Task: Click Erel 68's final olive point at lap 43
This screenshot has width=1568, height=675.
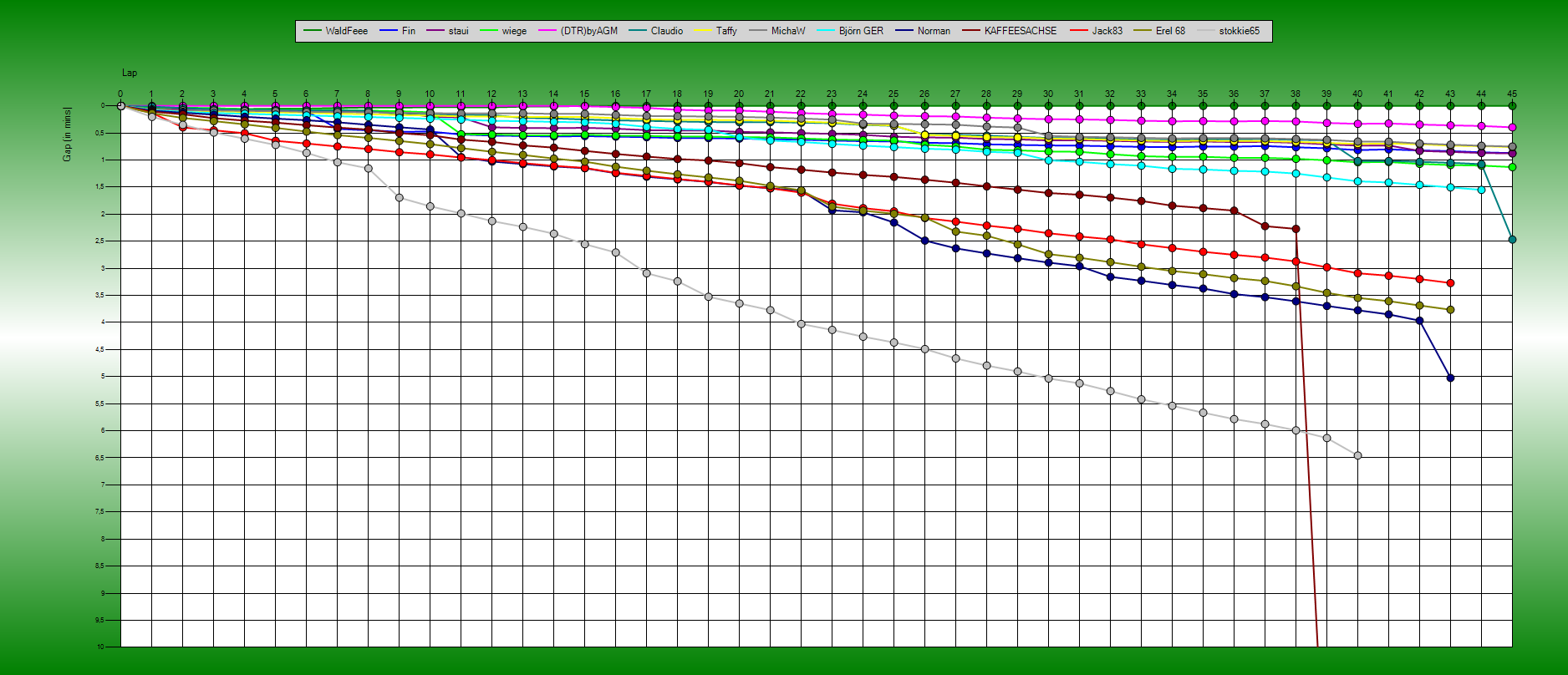Action: pyautogui.click(x=1450, y=310)
